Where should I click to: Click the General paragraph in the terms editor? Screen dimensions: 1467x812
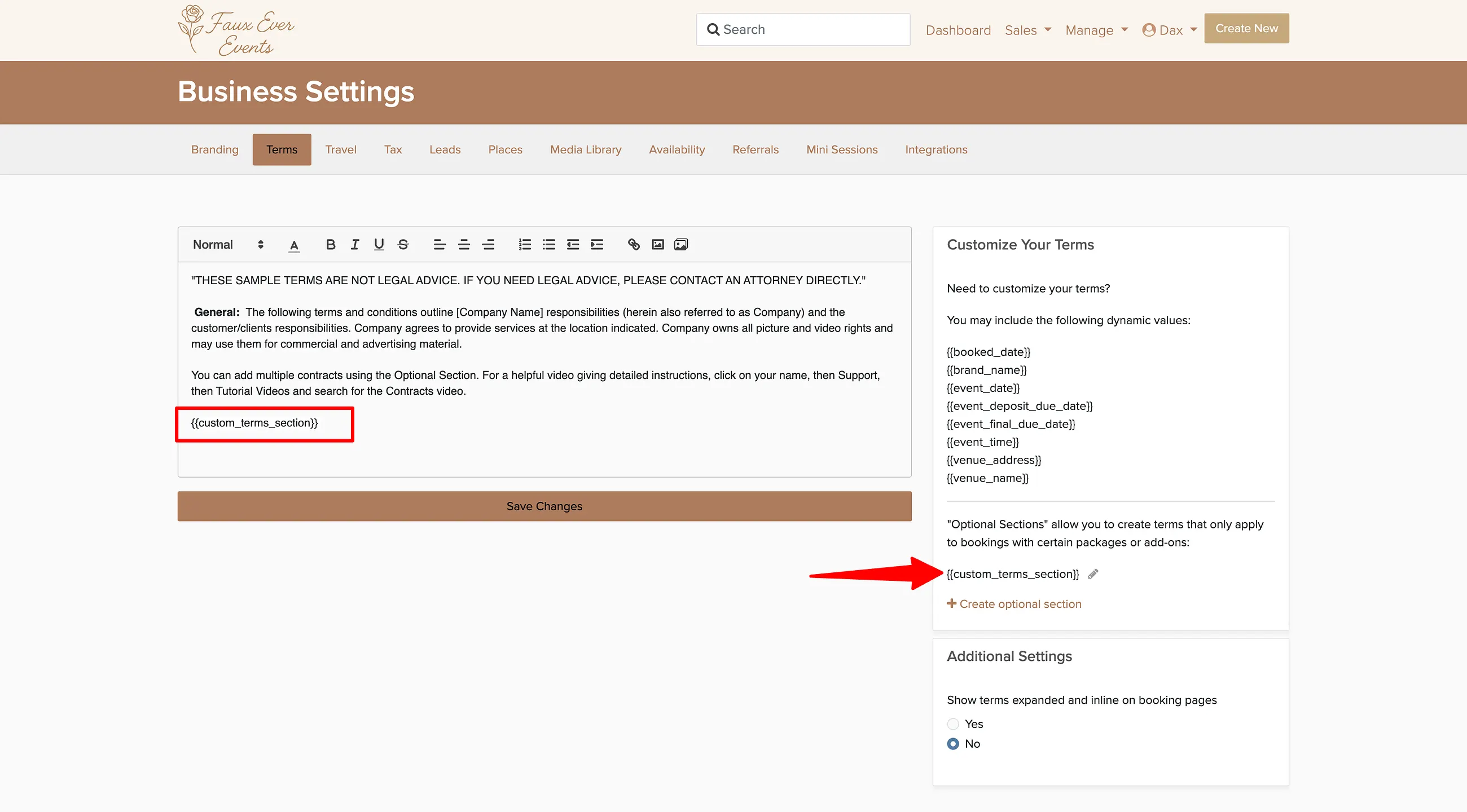click(542, 328)
